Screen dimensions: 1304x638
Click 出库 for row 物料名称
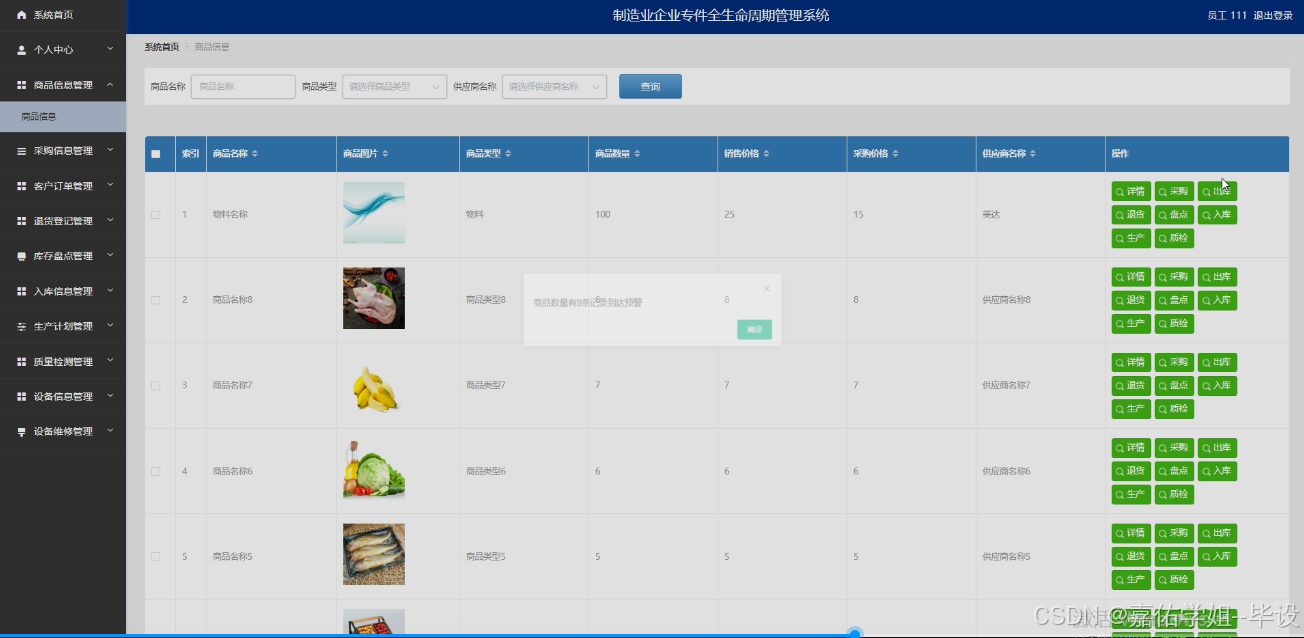1217,191
